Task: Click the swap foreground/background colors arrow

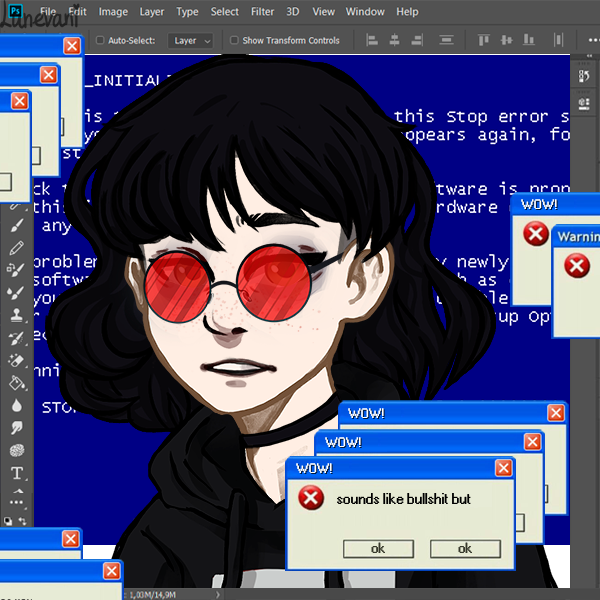Action: tap(23, 520)
